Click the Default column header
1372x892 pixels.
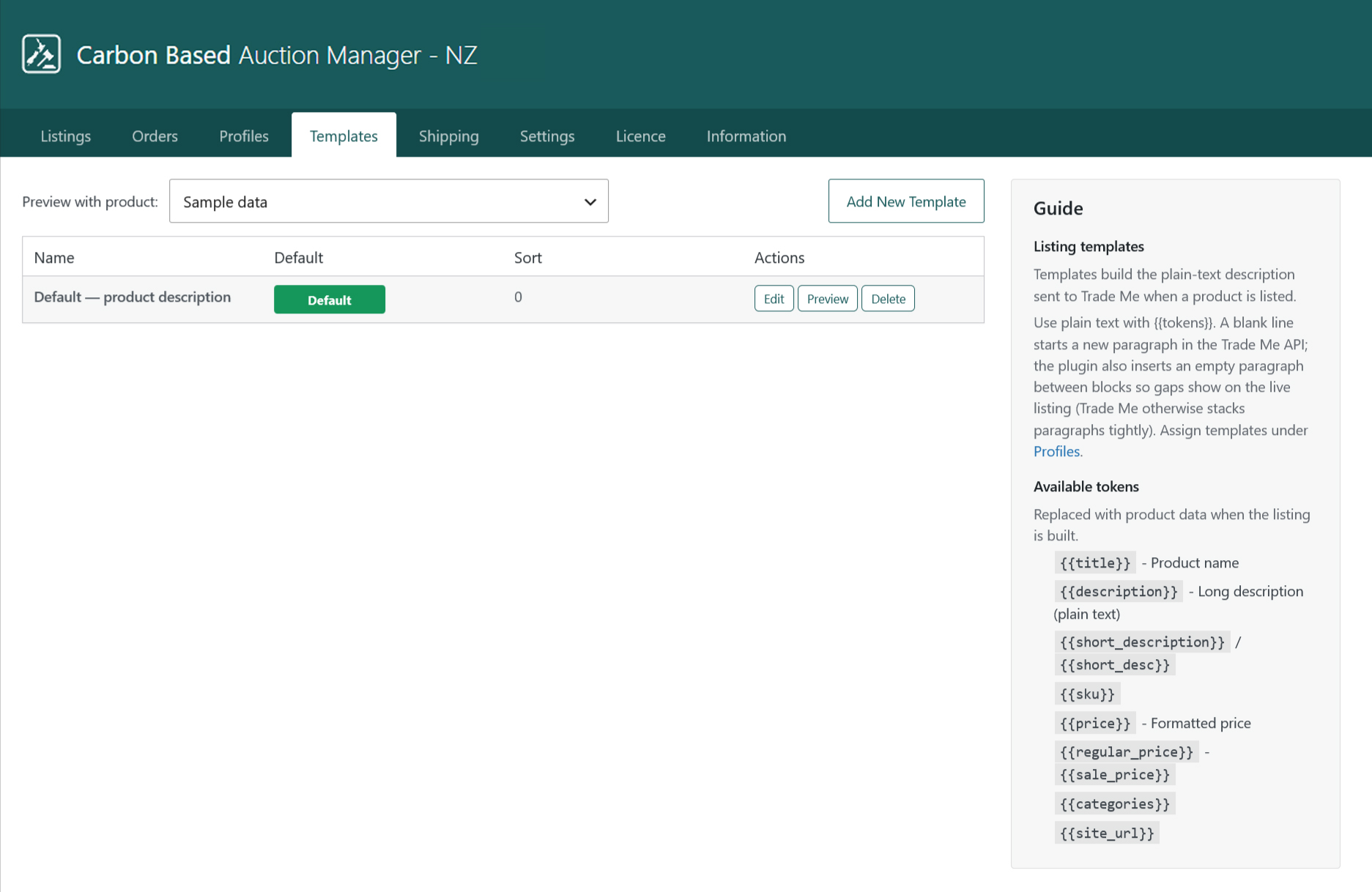click(298, 258)
